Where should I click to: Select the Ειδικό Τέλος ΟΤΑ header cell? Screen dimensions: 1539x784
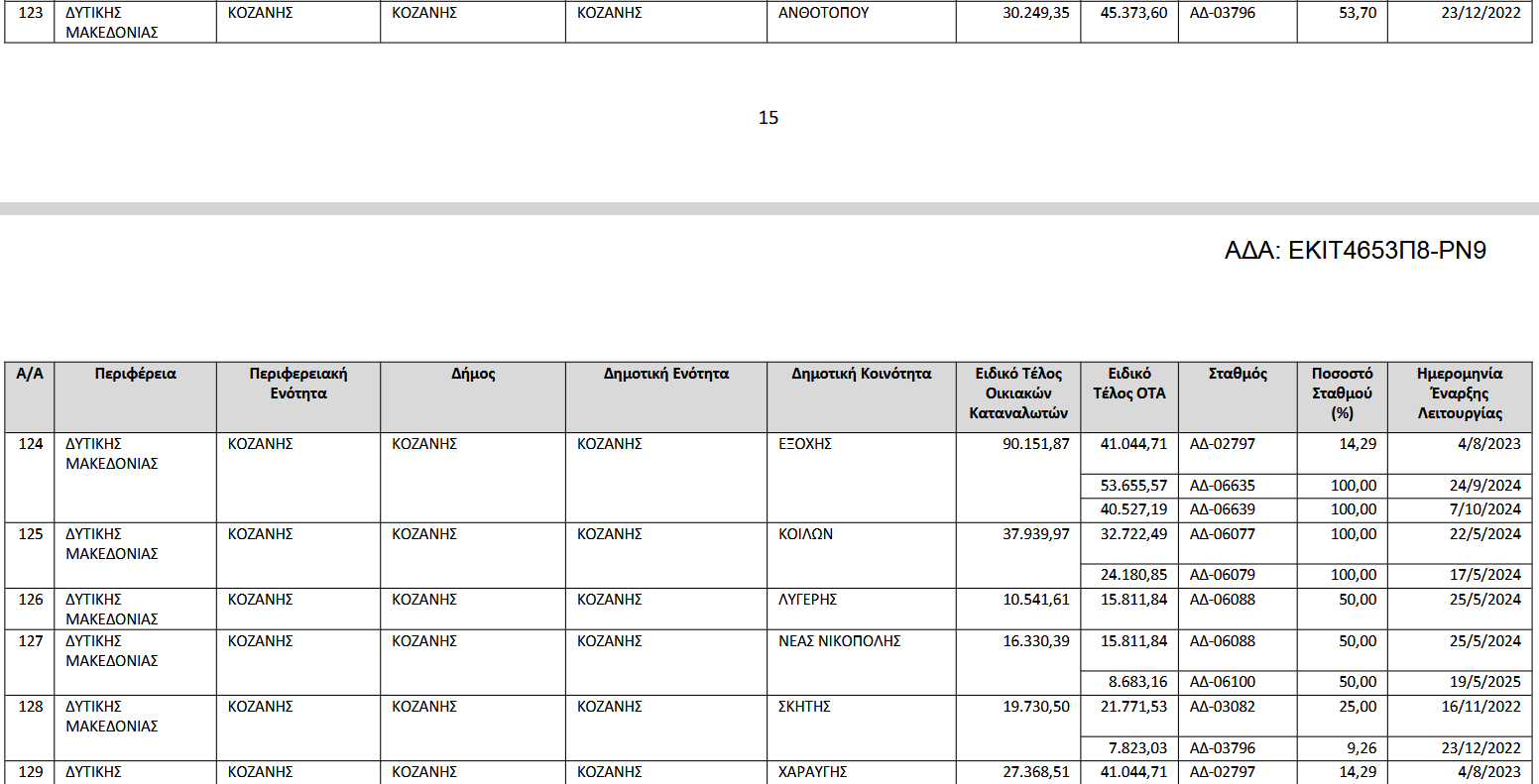click(x=1129, y=384)
